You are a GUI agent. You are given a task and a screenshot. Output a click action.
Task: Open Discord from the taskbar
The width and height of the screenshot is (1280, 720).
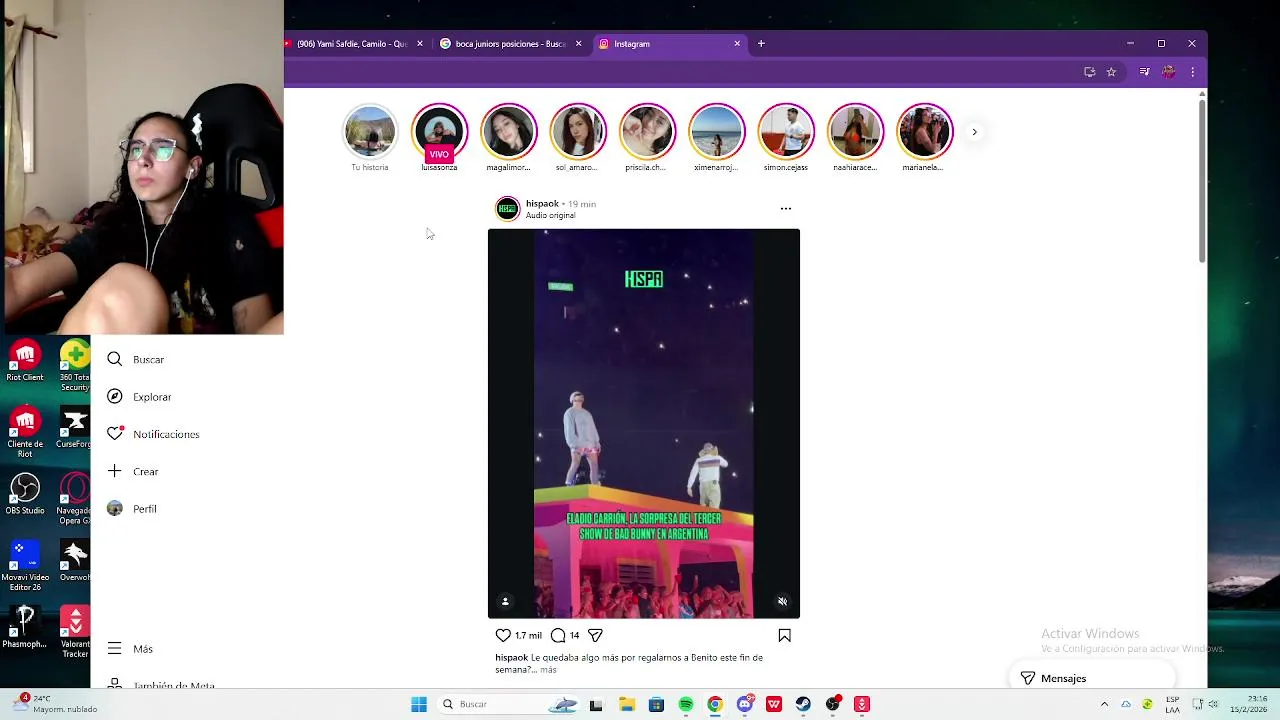pyautogui.click(x=745, y=704)
